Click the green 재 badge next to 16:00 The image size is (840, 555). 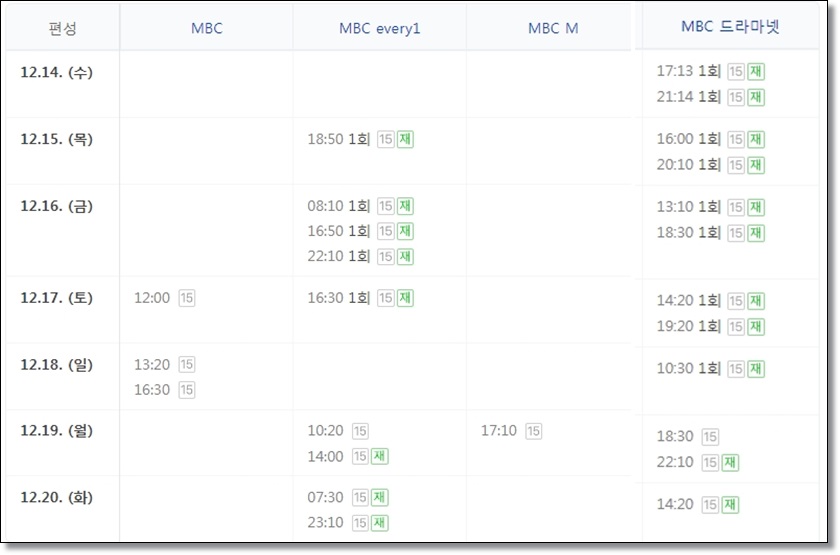pos(756,139)
